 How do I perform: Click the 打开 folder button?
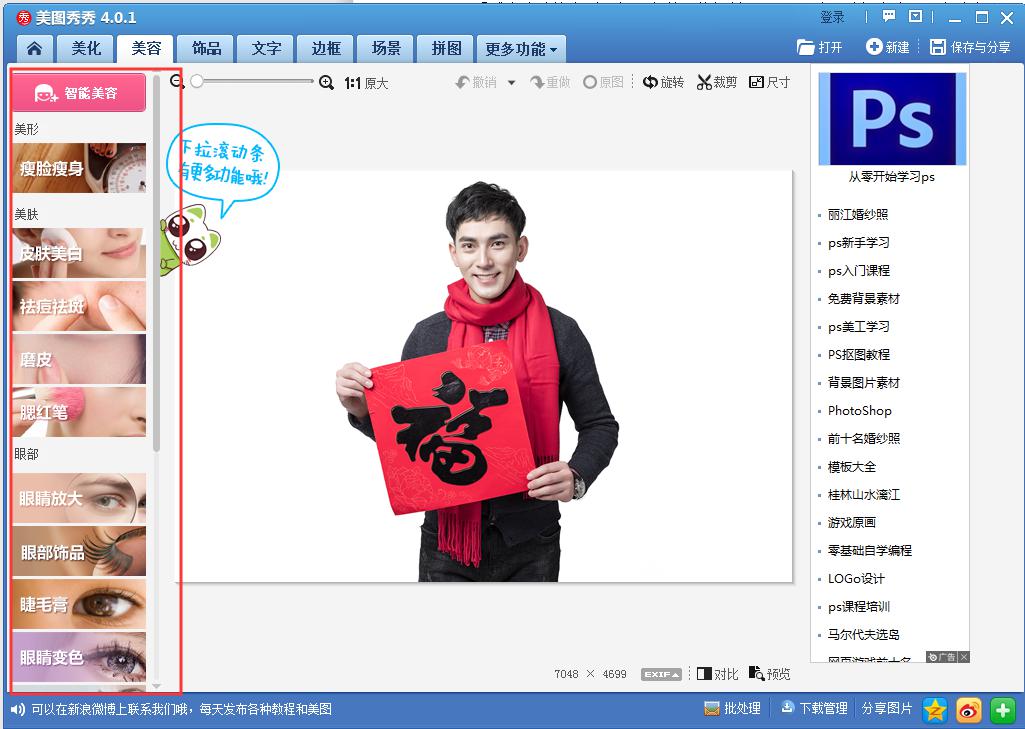tap(820, 47)
